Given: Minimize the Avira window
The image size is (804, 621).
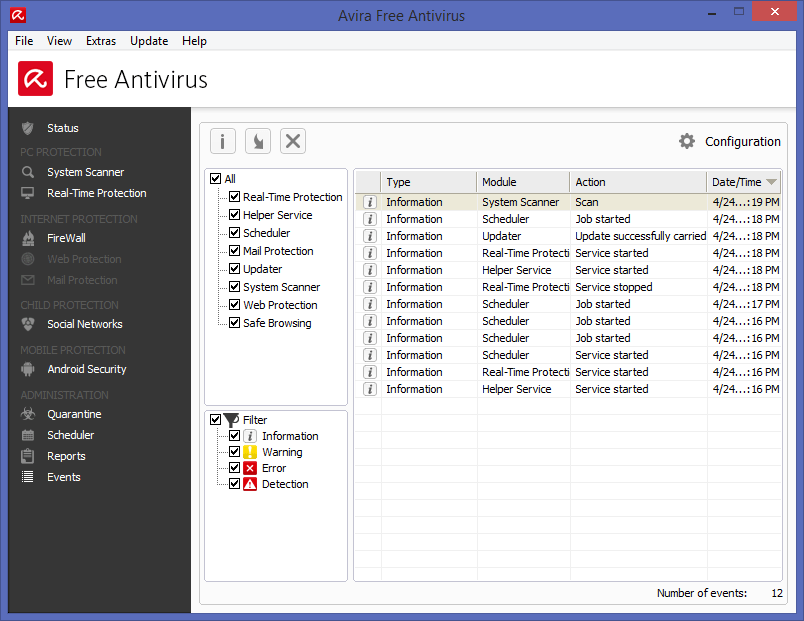Looking at the screenshot, I should click(712, 13).
